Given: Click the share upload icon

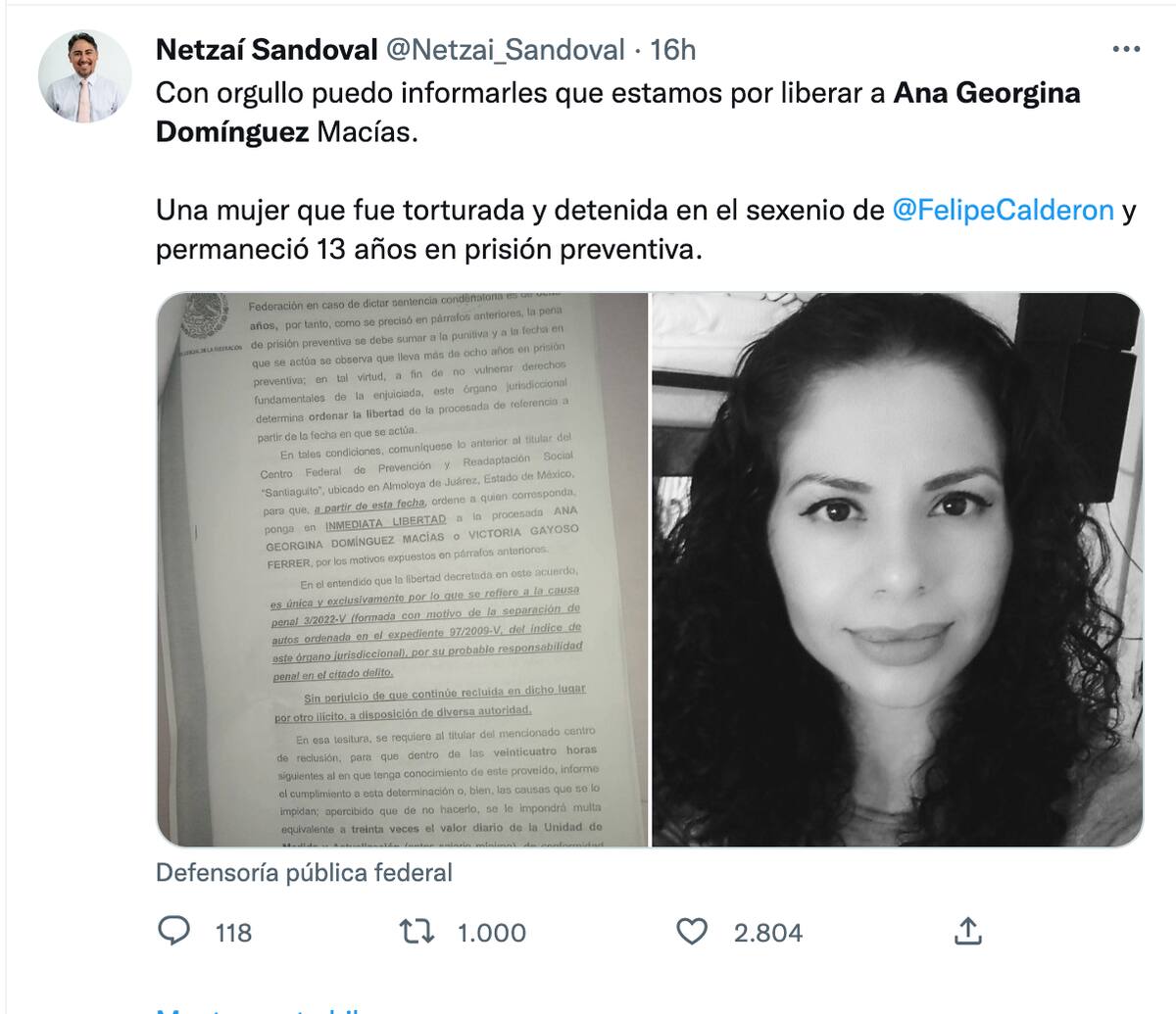Looking at the screenshot, I should [966, 931].
